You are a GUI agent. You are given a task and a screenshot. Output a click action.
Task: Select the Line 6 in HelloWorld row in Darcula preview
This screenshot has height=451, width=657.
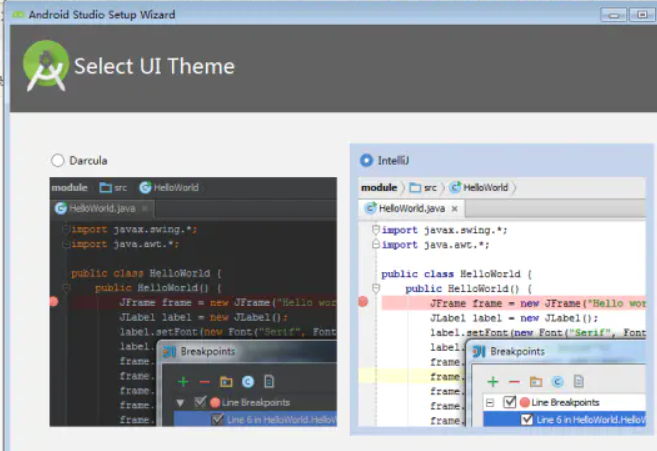coord(255,420)
